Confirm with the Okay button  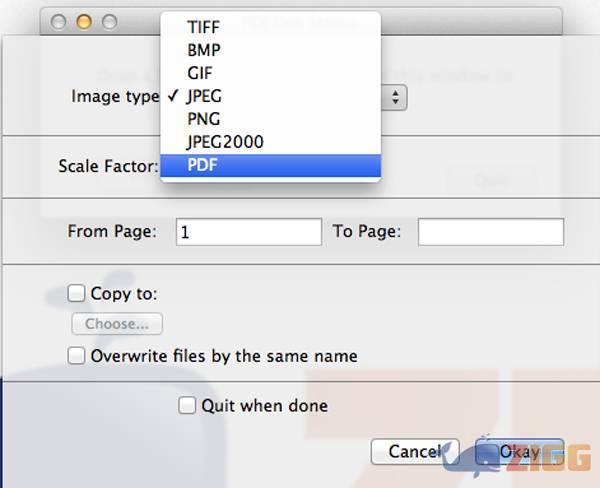click(520, 452)
